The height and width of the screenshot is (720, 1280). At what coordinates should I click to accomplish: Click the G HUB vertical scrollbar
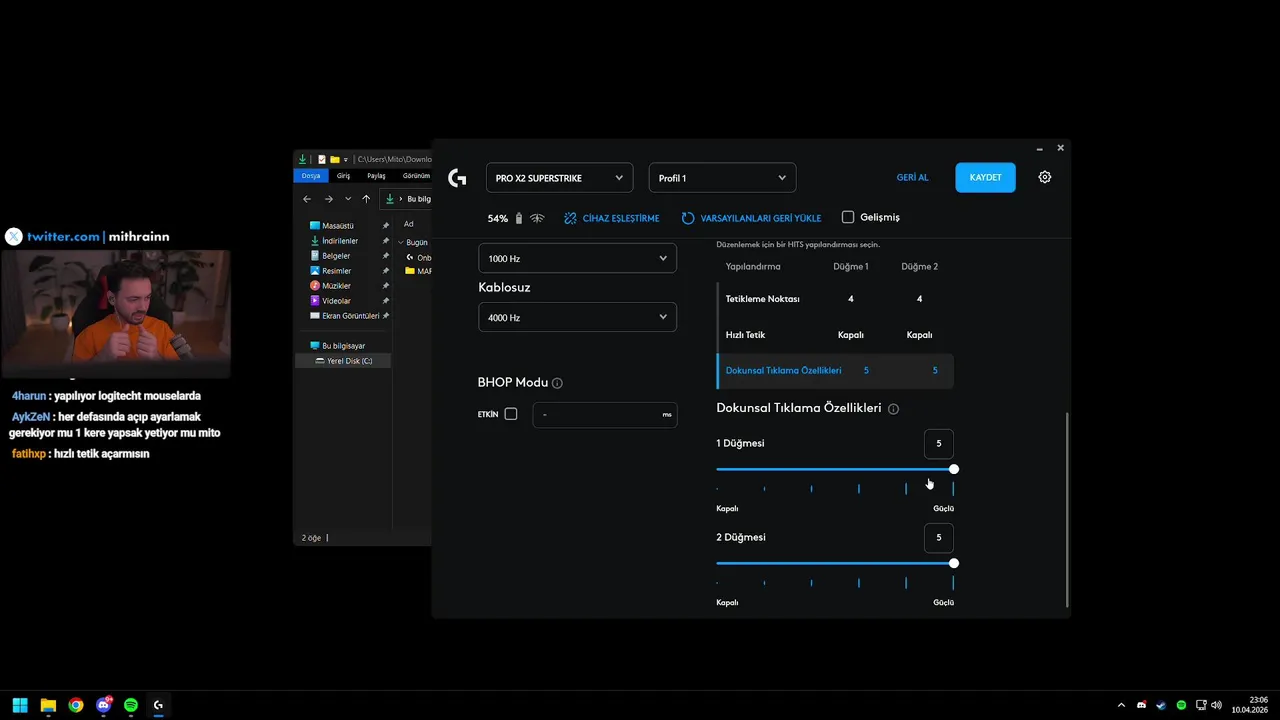[1067, 510]
